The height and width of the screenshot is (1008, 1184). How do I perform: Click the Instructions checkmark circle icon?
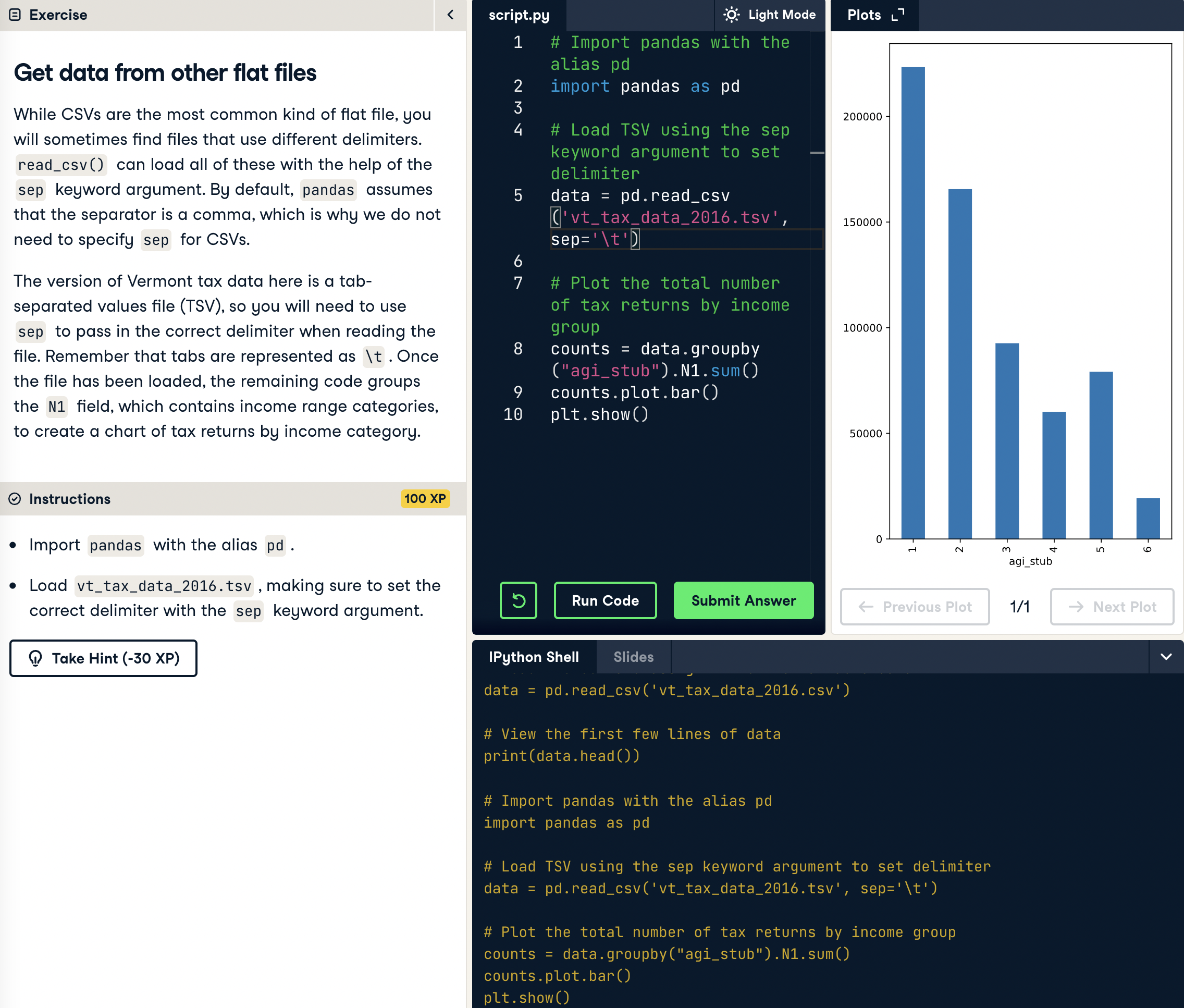pos(15,499)
